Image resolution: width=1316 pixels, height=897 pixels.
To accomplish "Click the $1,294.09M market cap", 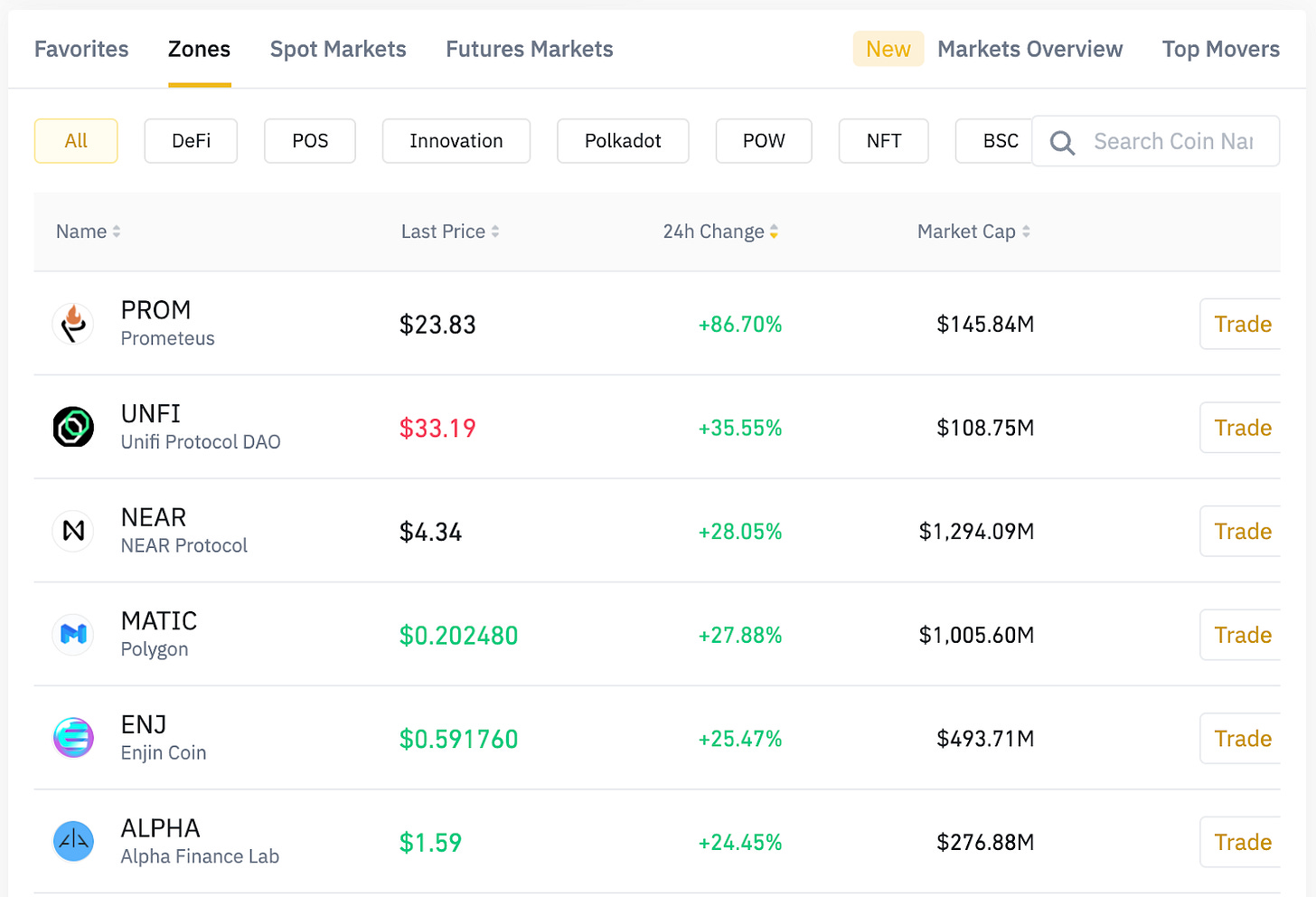I will [x=976, y=532].
